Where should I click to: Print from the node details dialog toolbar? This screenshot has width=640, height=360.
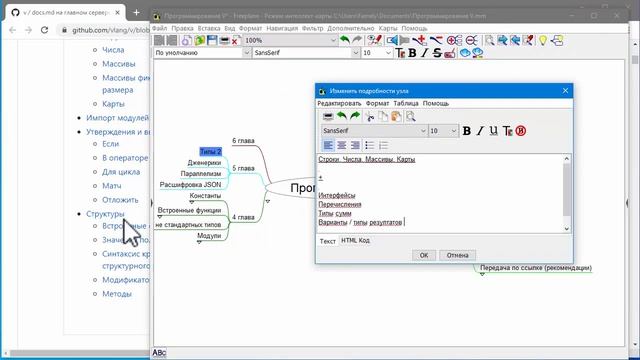pyautogui.click(x=328, y=117)
